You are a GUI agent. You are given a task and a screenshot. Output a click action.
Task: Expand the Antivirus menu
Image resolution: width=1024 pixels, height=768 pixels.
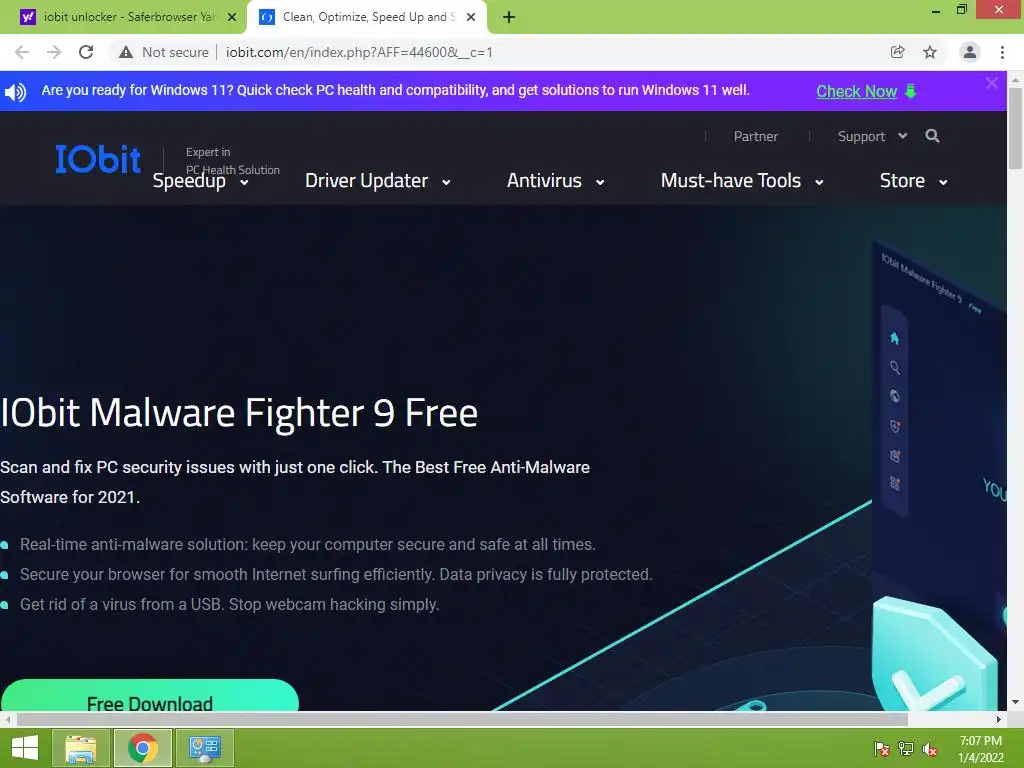[555, 181]
